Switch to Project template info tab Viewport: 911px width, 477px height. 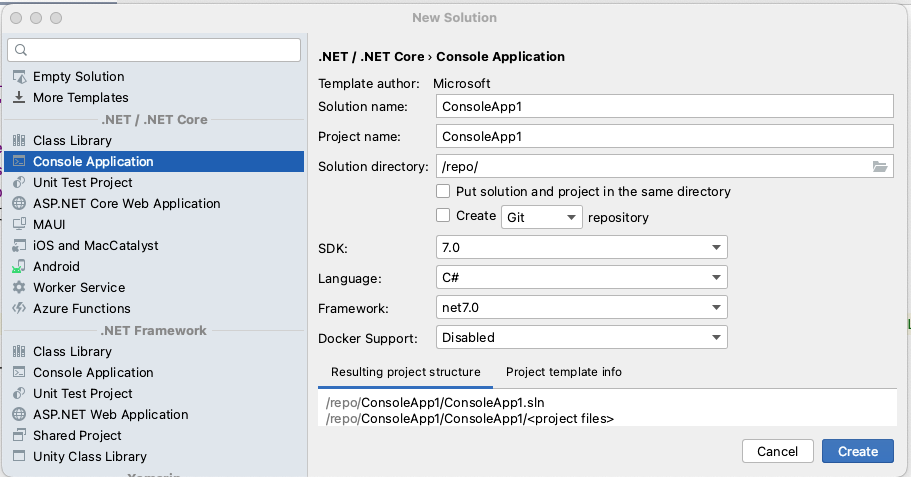[564, 372]
